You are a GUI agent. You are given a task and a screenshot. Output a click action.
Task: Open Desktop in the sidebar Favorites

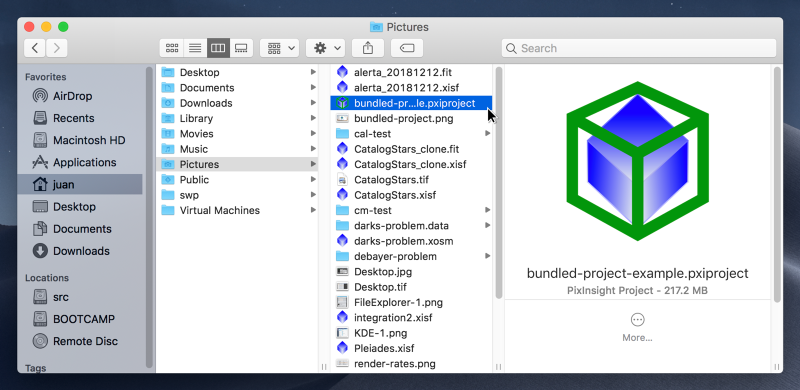click(x=80, y=207)
